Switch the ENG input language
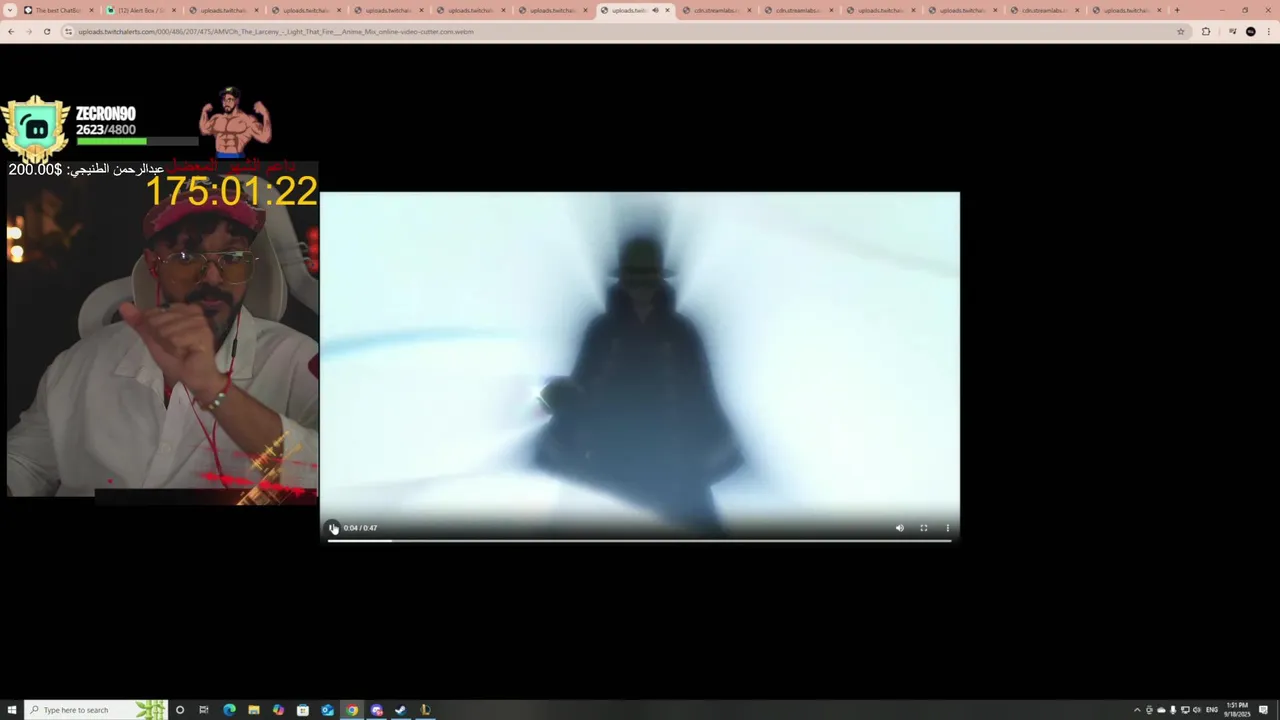Viewport: 1280px width, 720px height. point(1213,710)
